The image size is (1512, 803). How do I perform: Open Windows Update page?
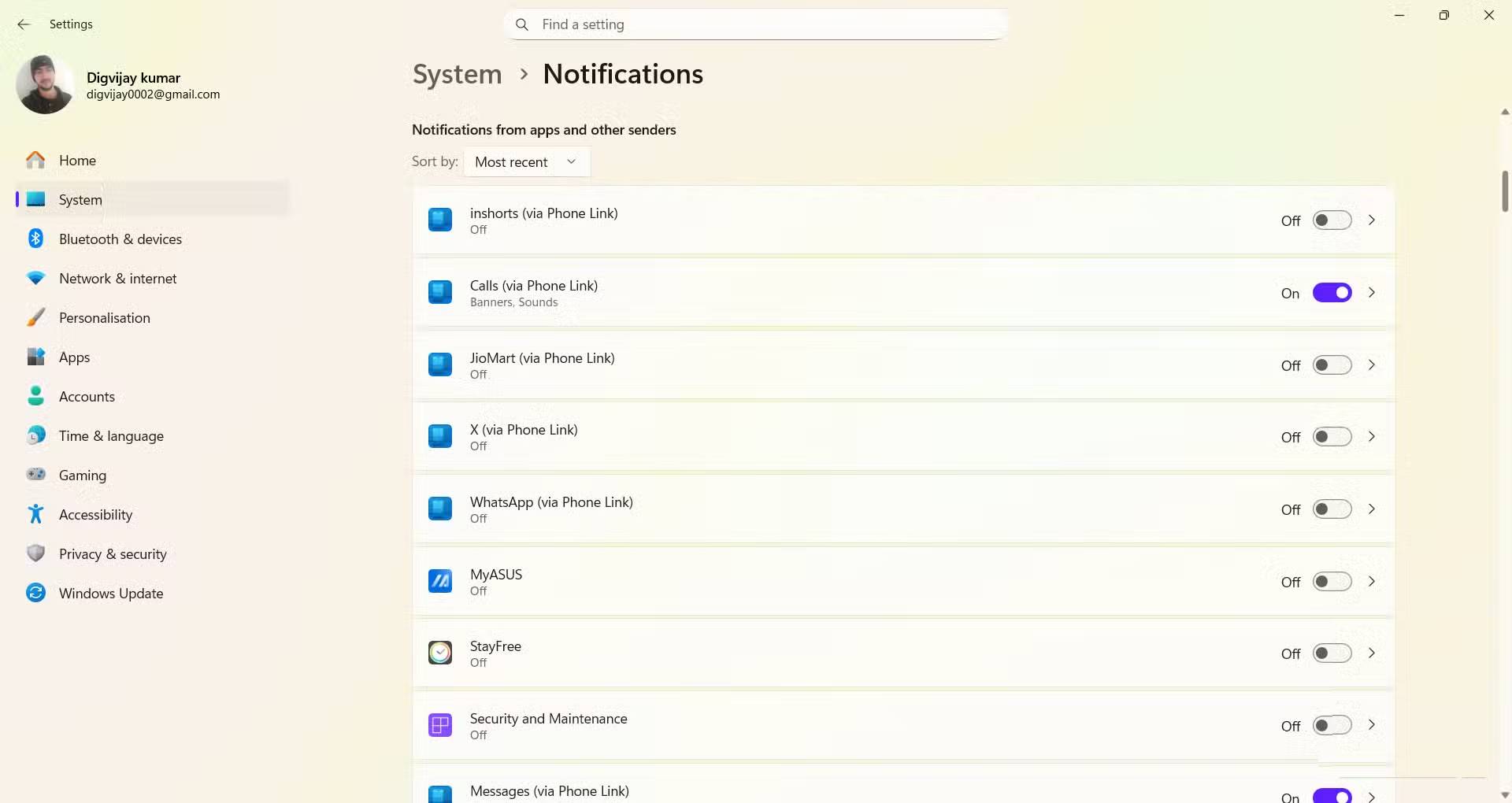coord(153,594)
